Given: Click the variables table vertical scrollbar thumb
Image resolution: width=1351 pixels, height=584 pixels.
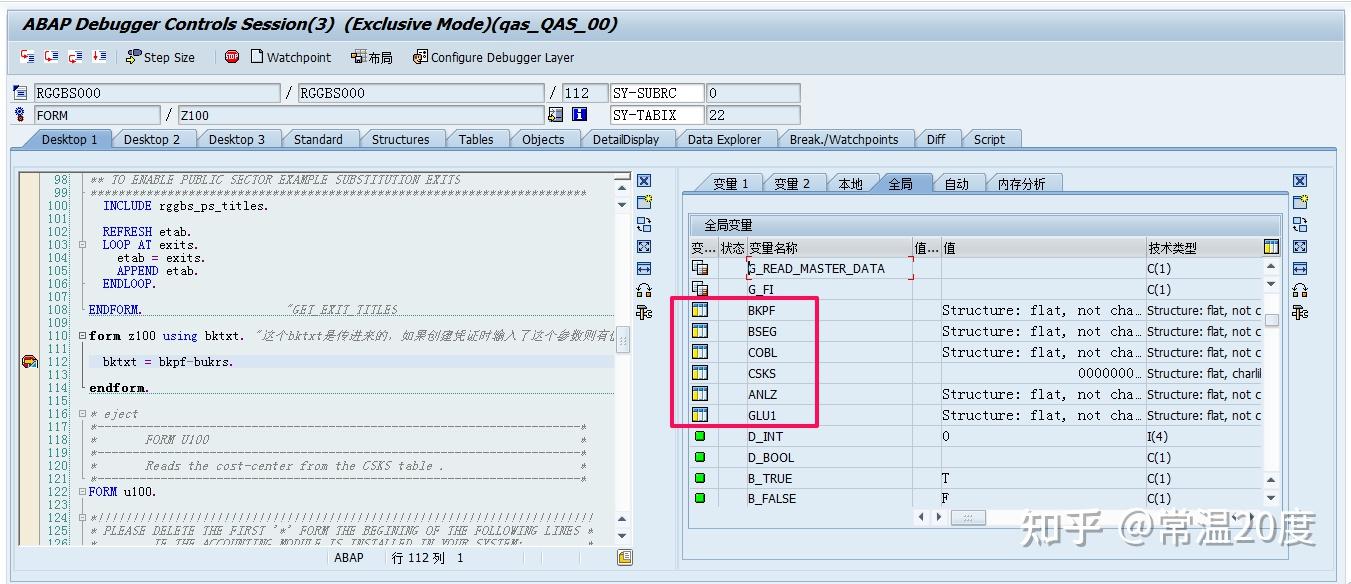Looking at the screenshot, I should [1272, 320].
